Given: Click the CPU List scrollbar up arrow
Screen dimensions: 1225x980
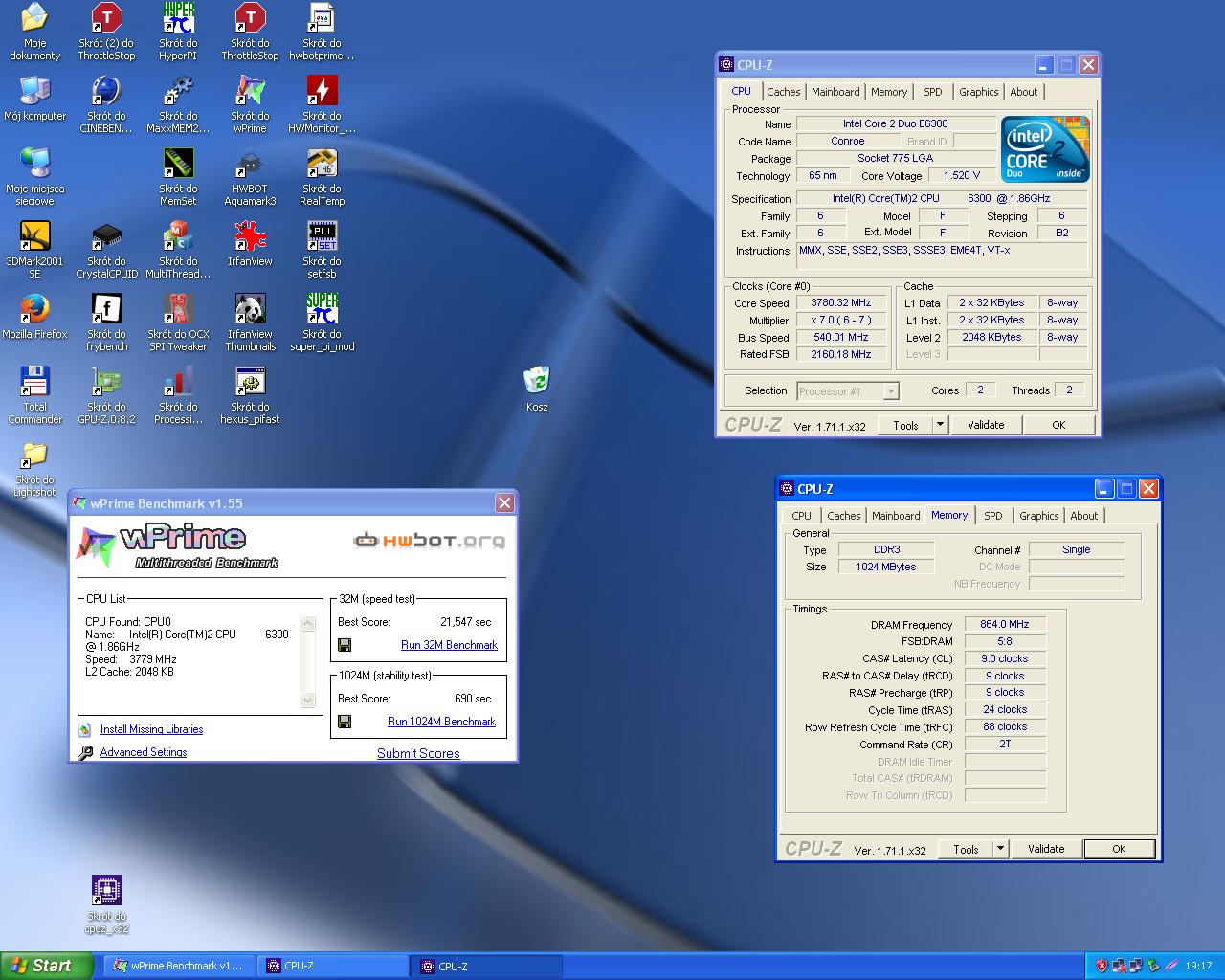Looking at the screenshot, I should click(308, 624).
